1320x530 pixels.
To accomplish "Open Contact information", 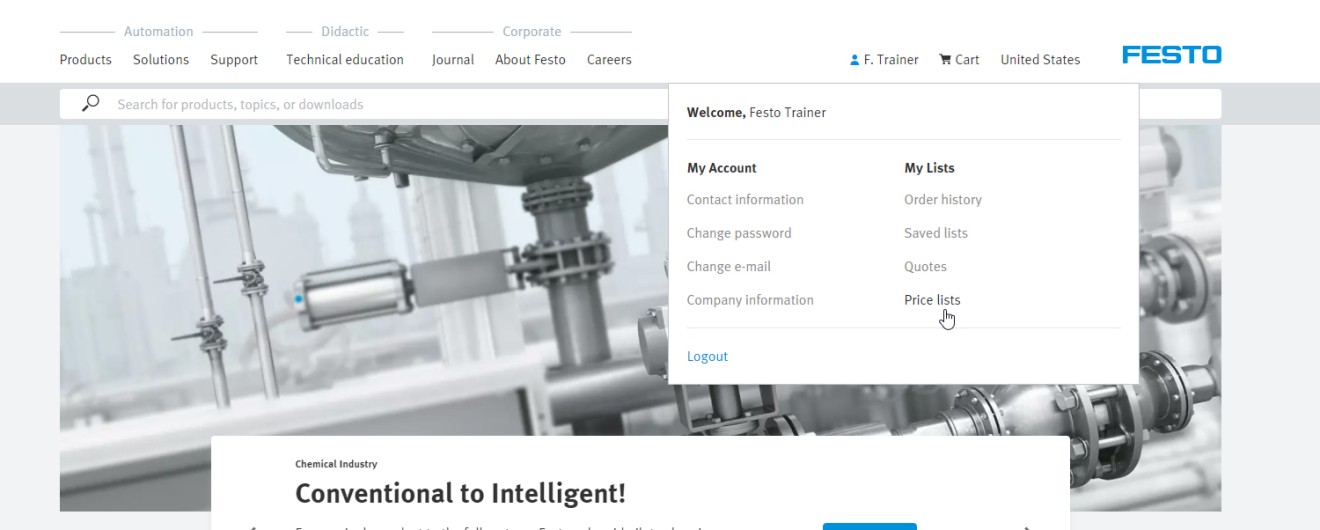I will click(x=745, y=200).
